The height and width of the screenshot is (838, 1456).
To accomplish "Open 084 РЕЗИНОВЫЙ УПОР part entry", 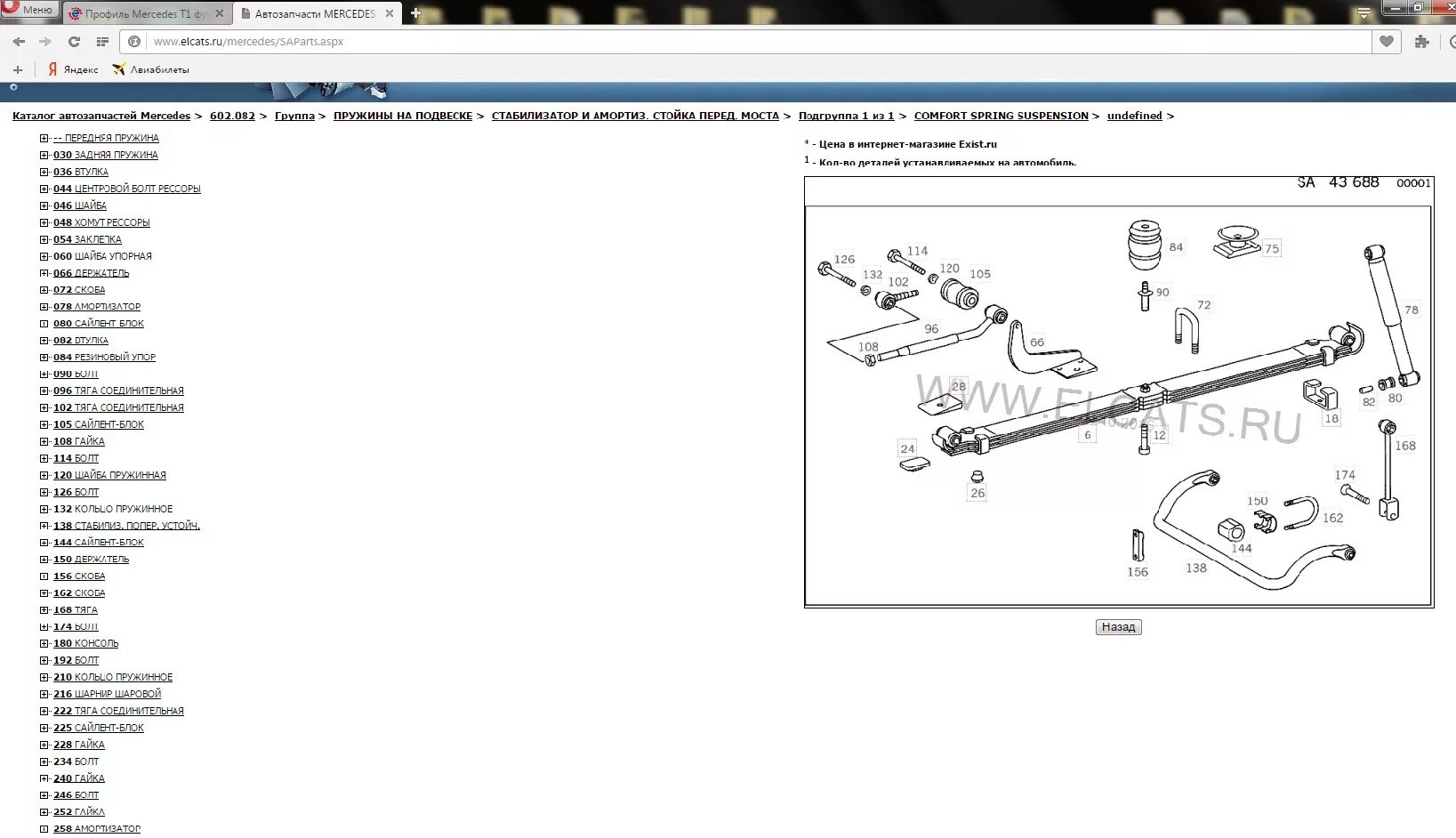I will (x=104, y=357).
